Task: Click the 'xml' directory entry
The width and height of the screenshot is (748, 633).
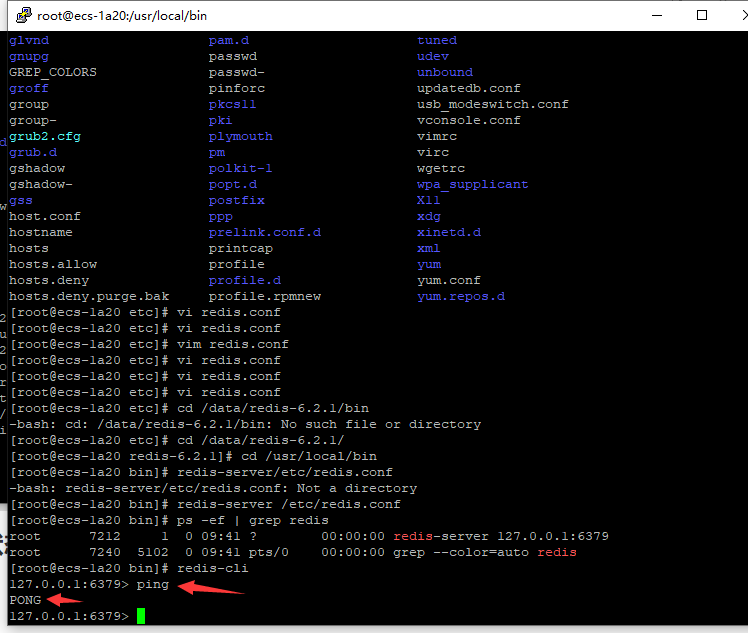Action: (429, 249)
